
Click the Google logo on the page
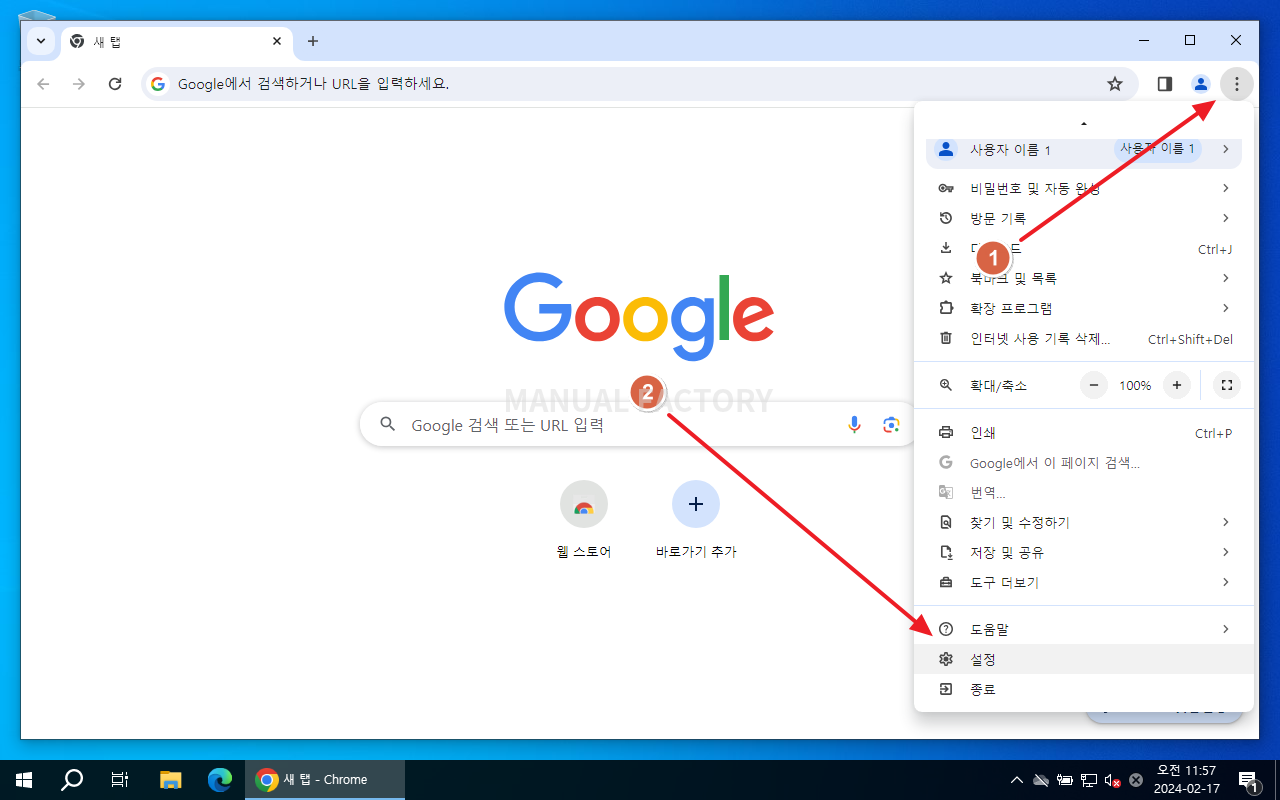point(639,316)
